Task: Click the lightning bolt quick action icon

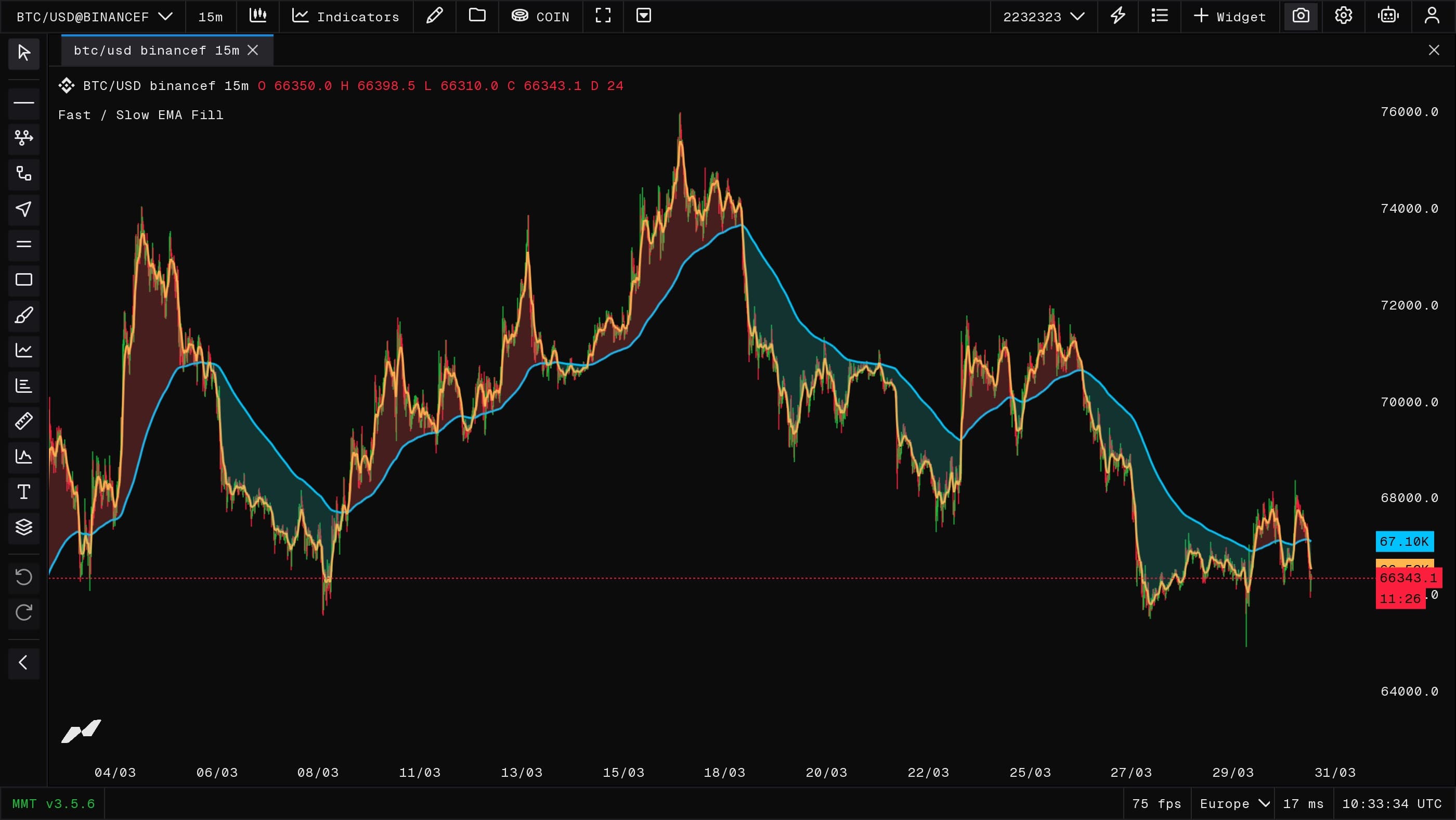Action: click(x=1118, y=16)
